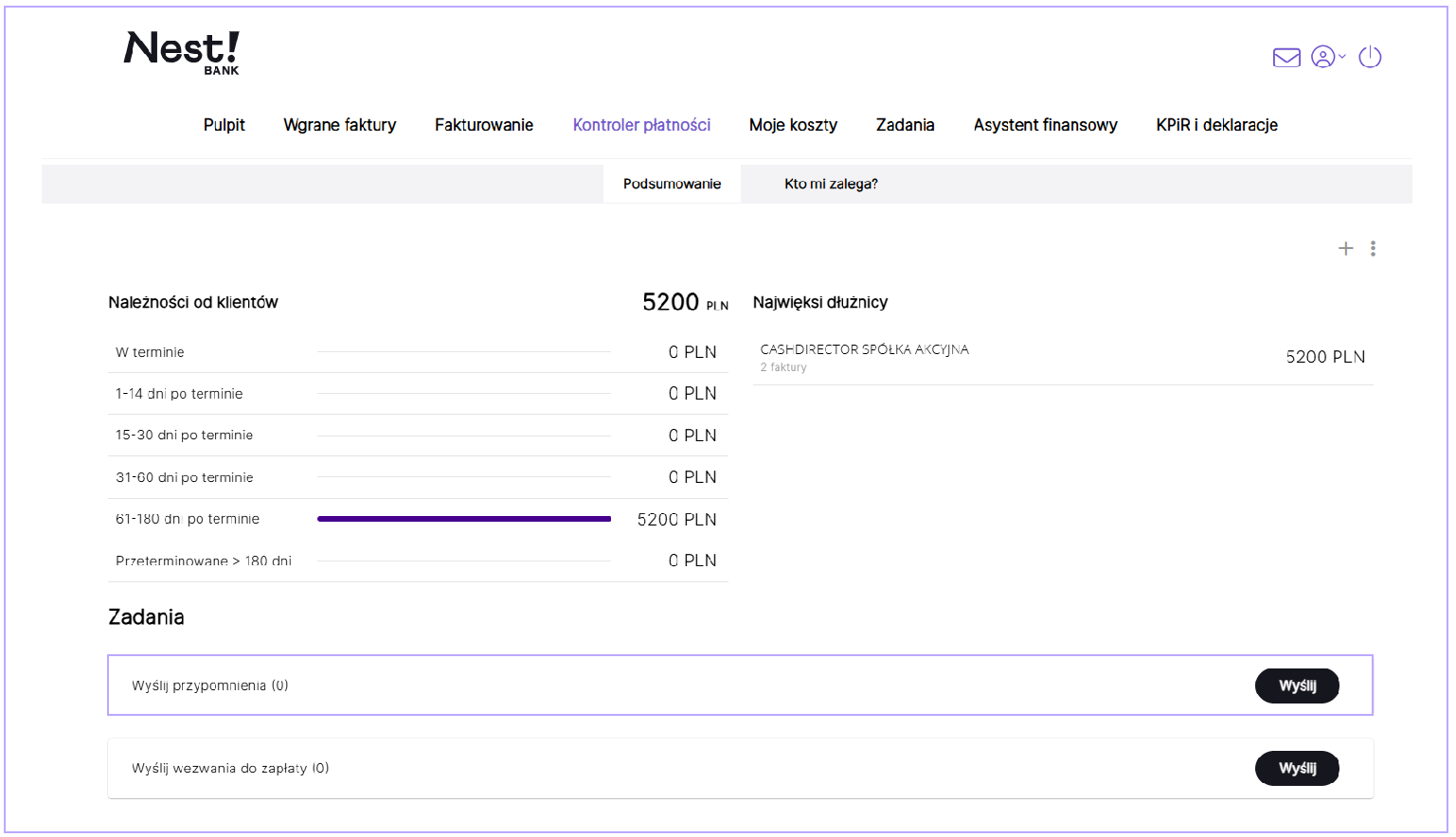The height and width of the screenshot is (837, 1456).
Task: Open CASHDIRECTOR SPÓŁKA AKCYJNA debtor row
Action: pyautogui.click(x=1063, y=357)
